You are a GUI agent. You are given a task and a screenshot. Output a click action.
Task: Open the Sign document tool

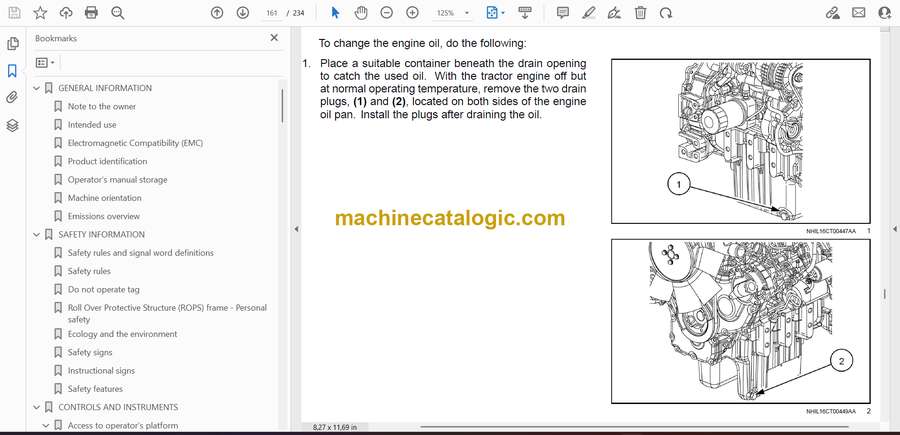pyautogui.click(x=614, y=13)
